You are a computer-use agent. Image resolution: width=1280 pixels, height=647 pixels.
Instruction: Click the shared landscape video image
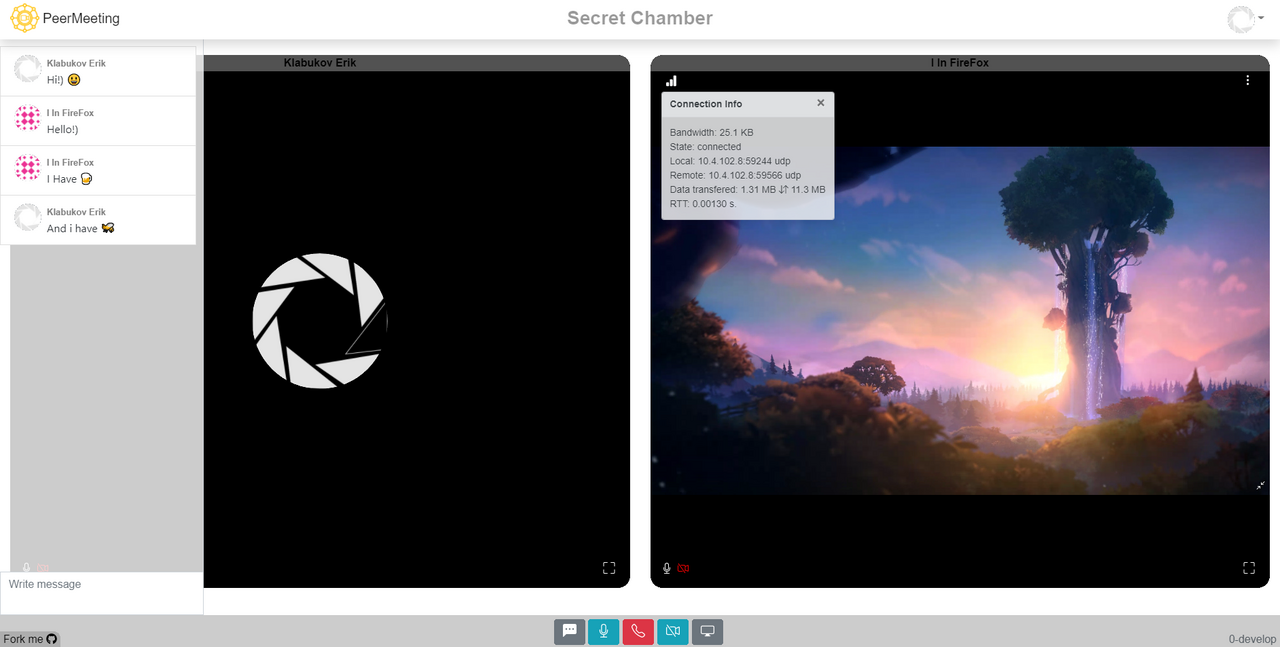pyautogui.click(x=960, y=321)
